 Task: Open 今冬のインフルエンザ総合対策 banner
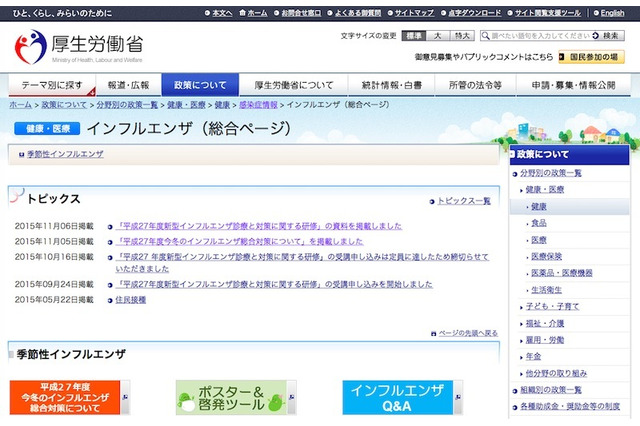(x=69, y=397)
